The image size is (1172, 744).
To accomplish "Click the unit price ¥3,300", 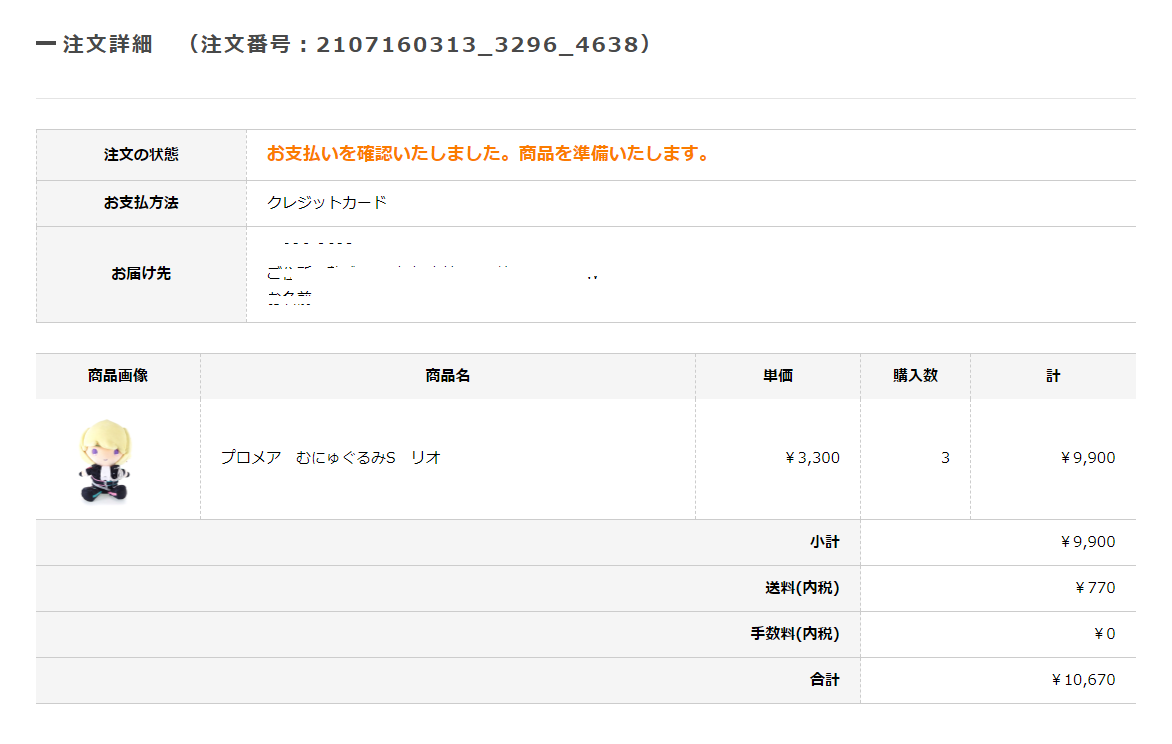I will click(812, 458).
